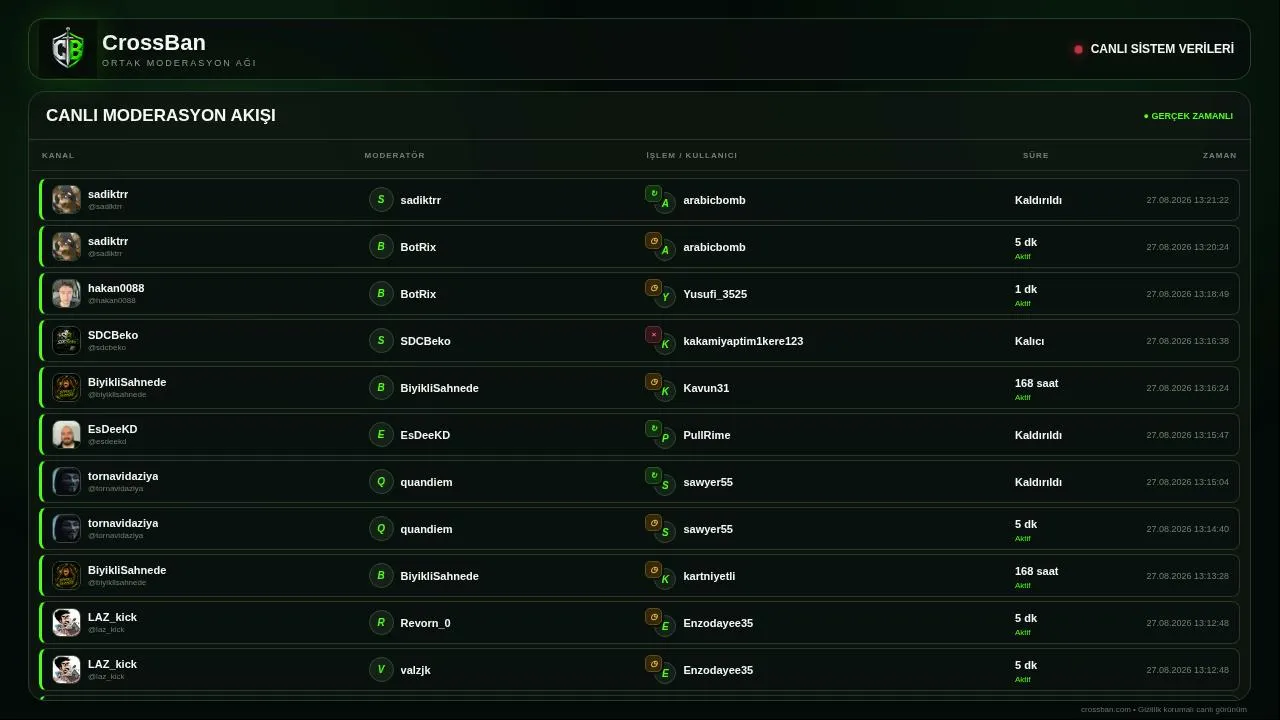Click the red live system indicator dot
The image size is (1280, 720).
click(x=1078, y=49)
